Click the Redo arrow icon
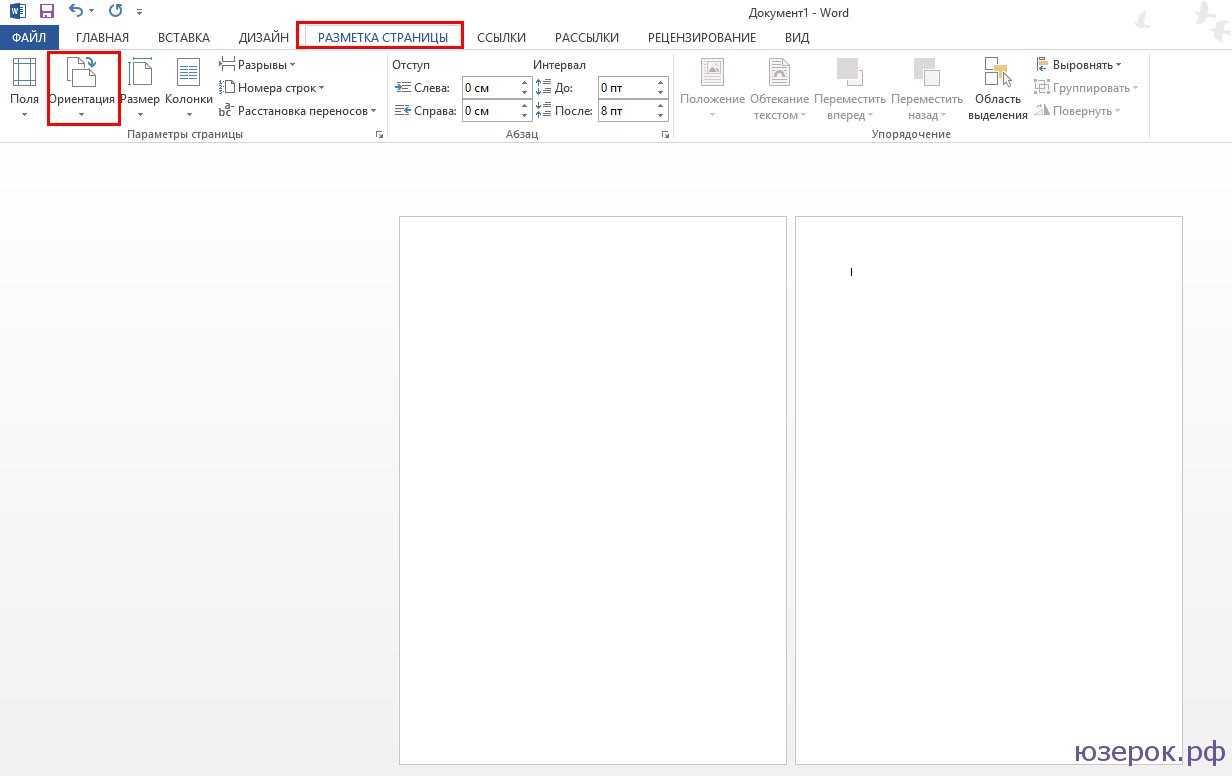Screen dimensions: 1232x776 [x=115, y=12]
